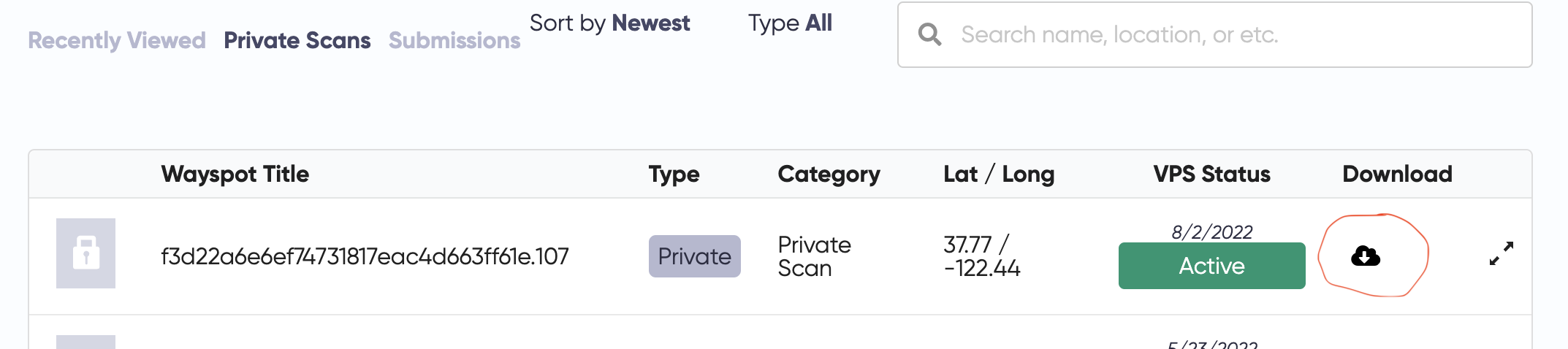Open the Type All filter dropdown

point(790,23)
